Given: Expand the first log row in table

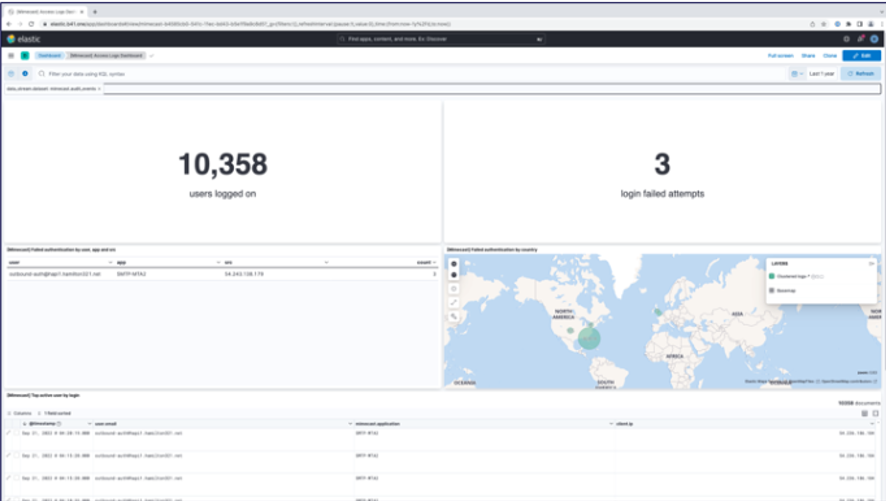Looking at the screenshot, I should (x=8, y=432).
